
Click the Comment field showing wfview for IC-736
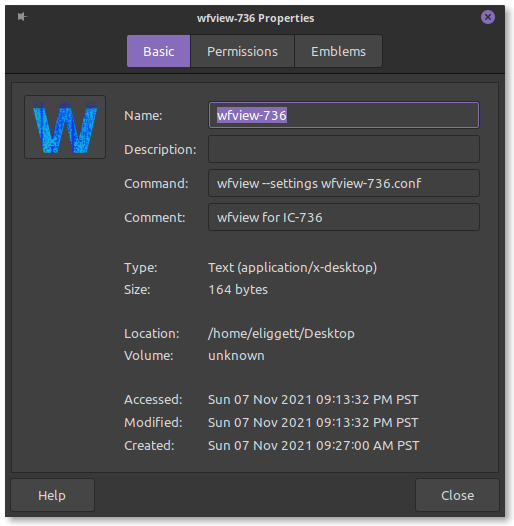tap(344, 217)
